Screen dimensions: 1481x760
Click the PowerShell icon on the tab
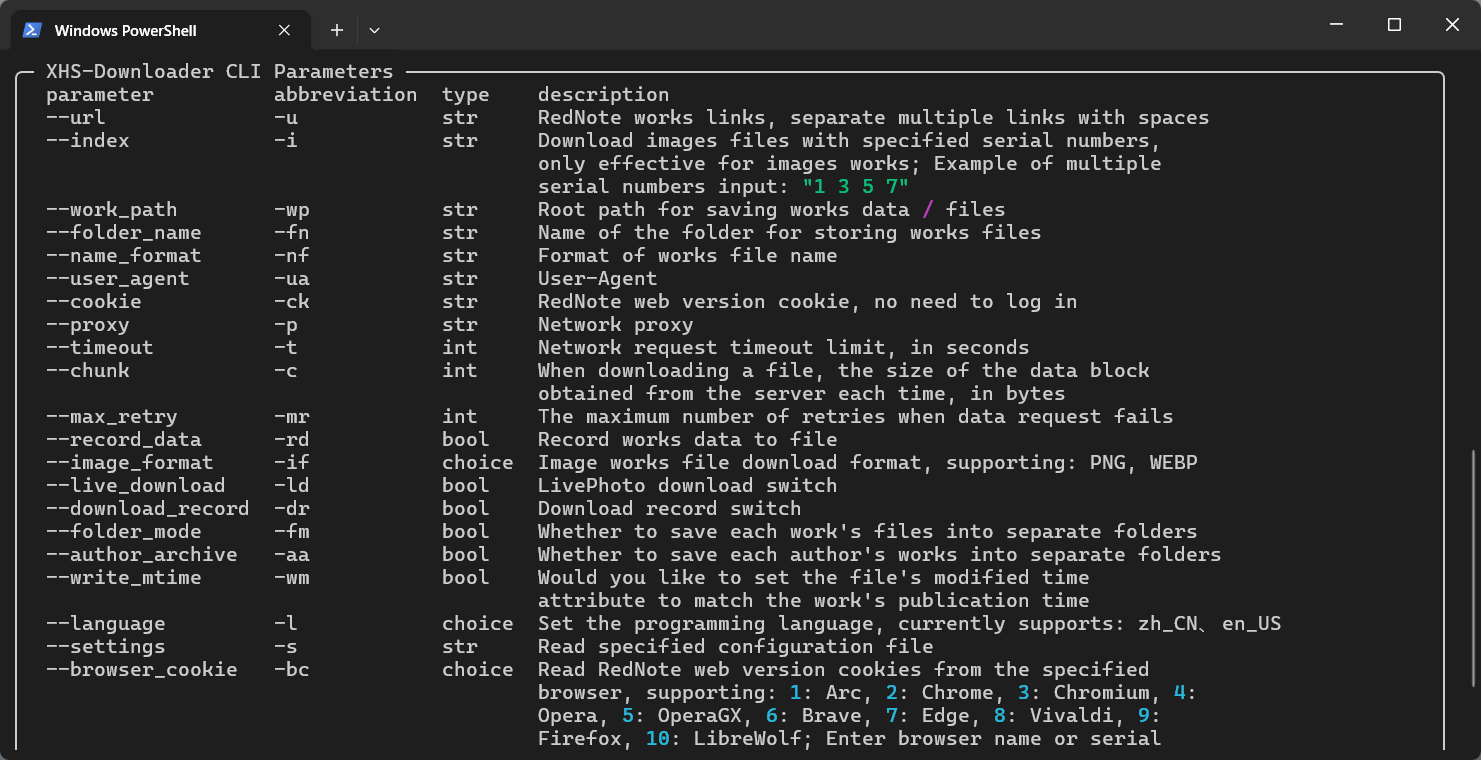point(33,30)
